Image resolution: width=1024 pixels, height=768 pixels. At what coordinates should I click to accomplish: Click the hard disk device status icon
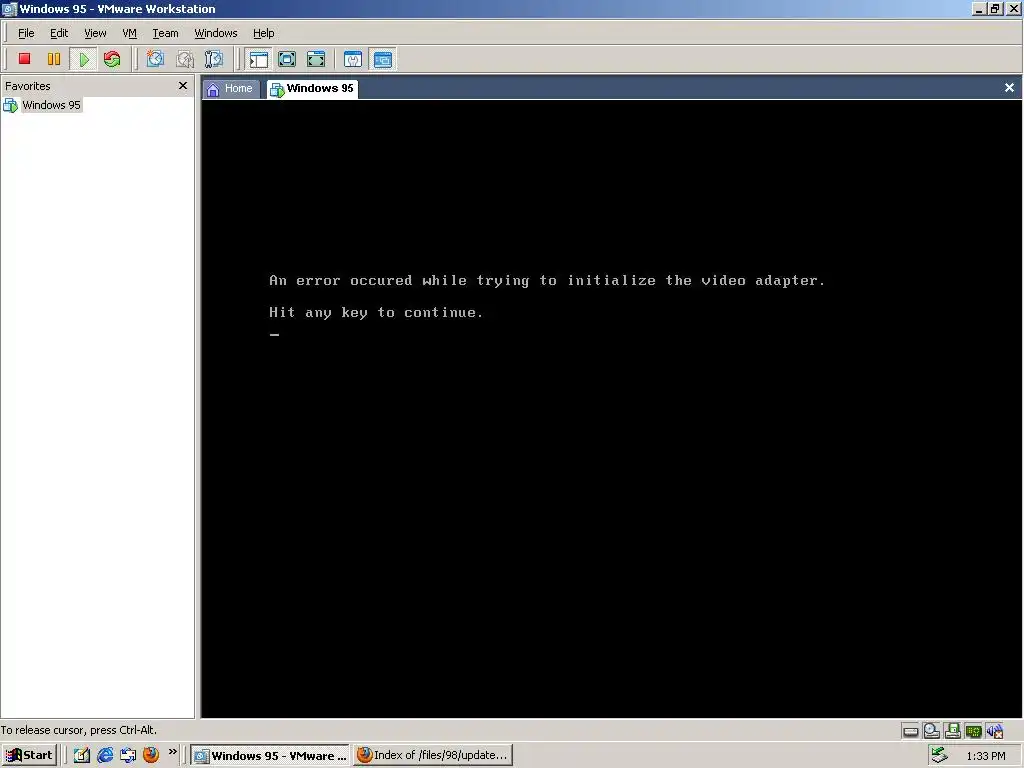[910, 731]
